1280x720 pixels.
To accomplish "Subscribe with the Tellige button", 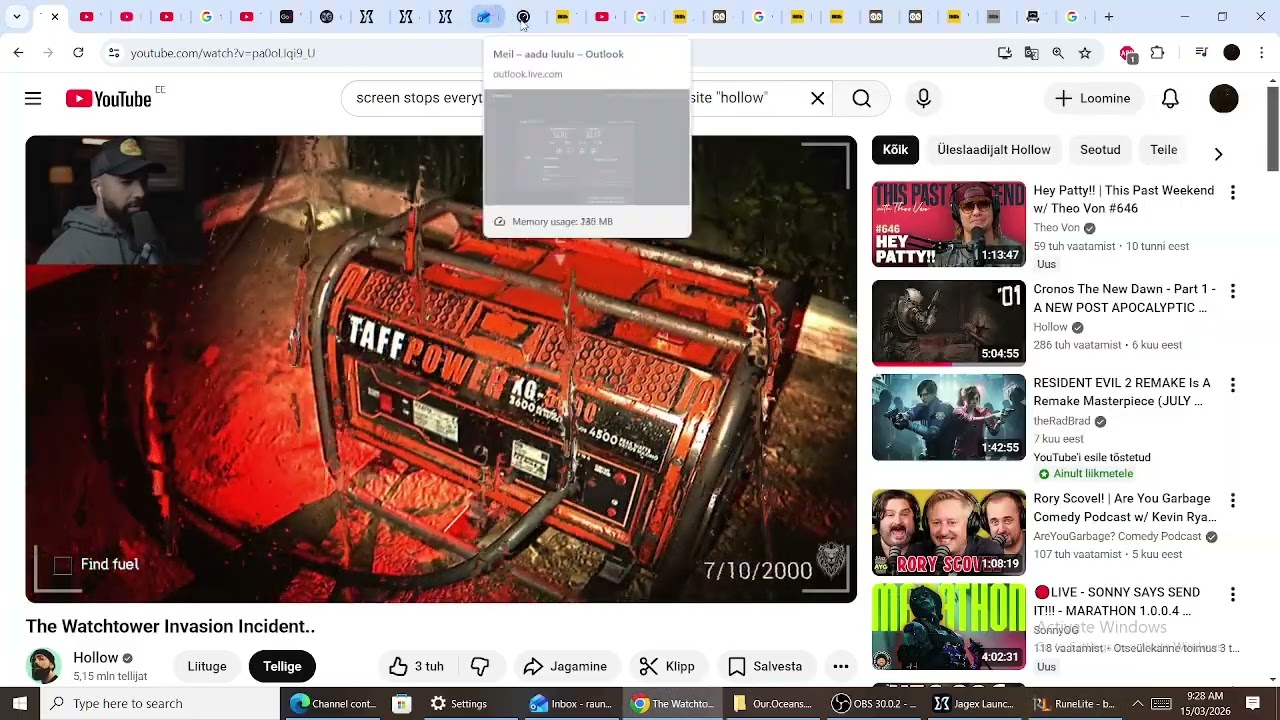I will 282,666.
